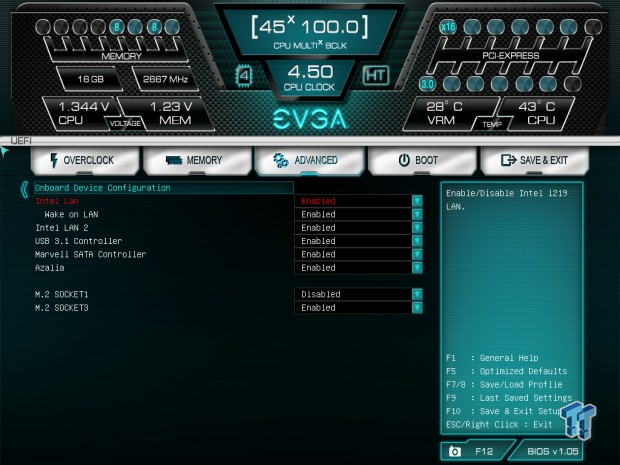620x465 pixels.
Task: Click the F1 General Help hint
Action: pos(492,358)
